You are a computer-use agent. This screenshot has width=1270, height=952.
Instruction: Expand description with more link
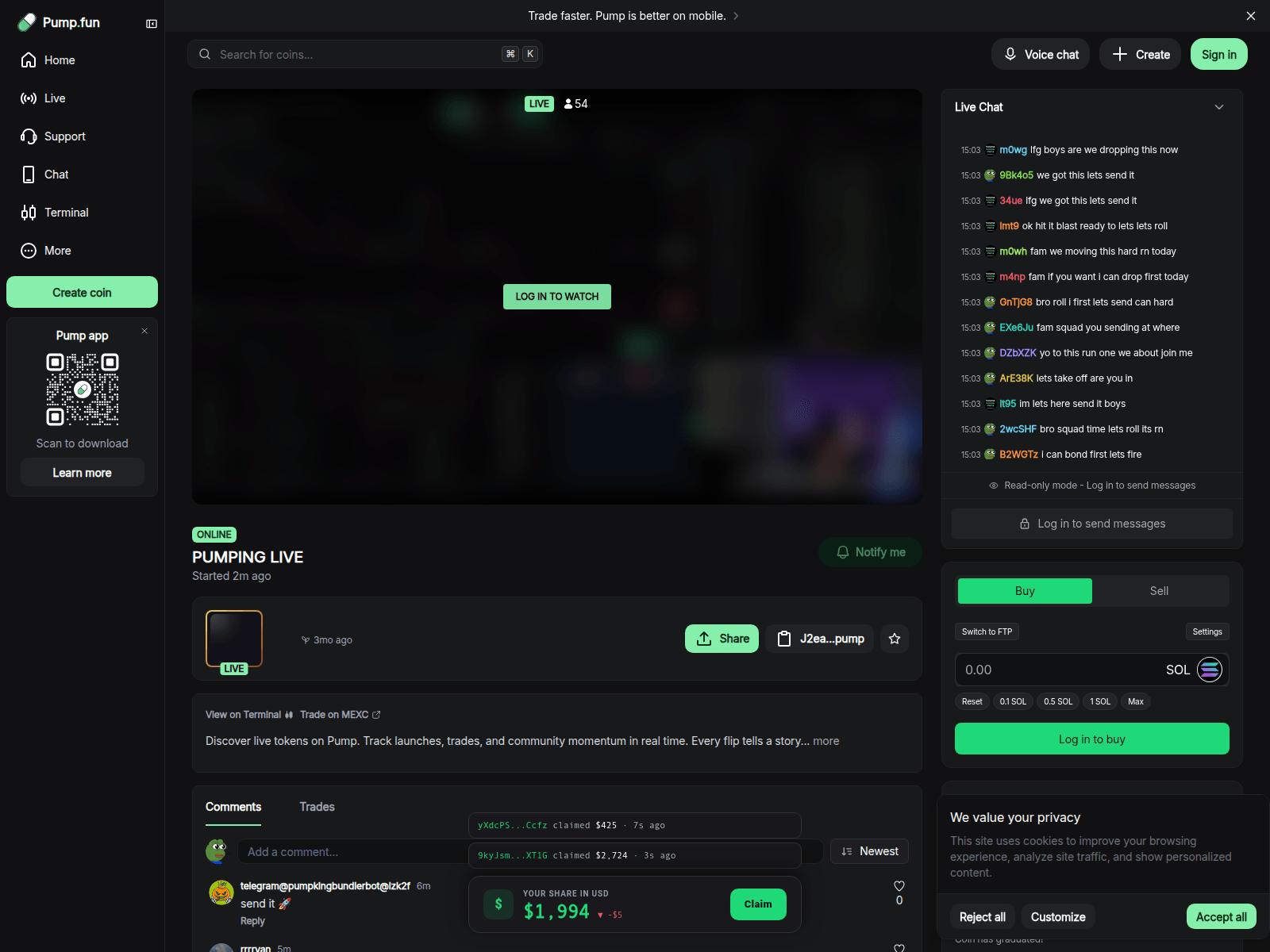coord(825,741)
